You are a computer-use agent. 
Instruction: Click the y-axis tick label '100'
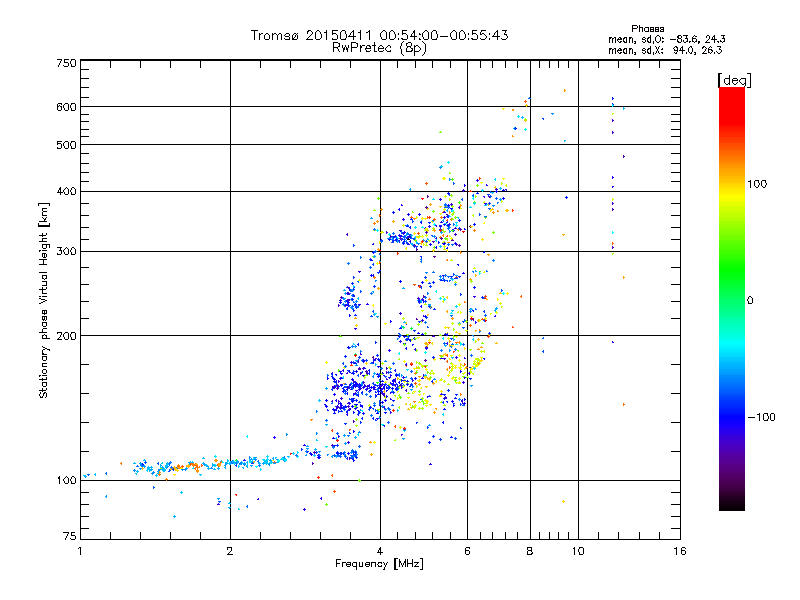tap(66, 481)
